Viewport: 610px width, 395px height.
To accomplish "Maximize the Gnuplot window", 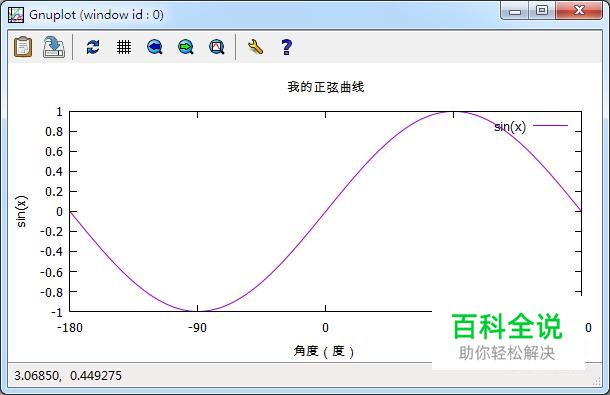I will point(542,11).
